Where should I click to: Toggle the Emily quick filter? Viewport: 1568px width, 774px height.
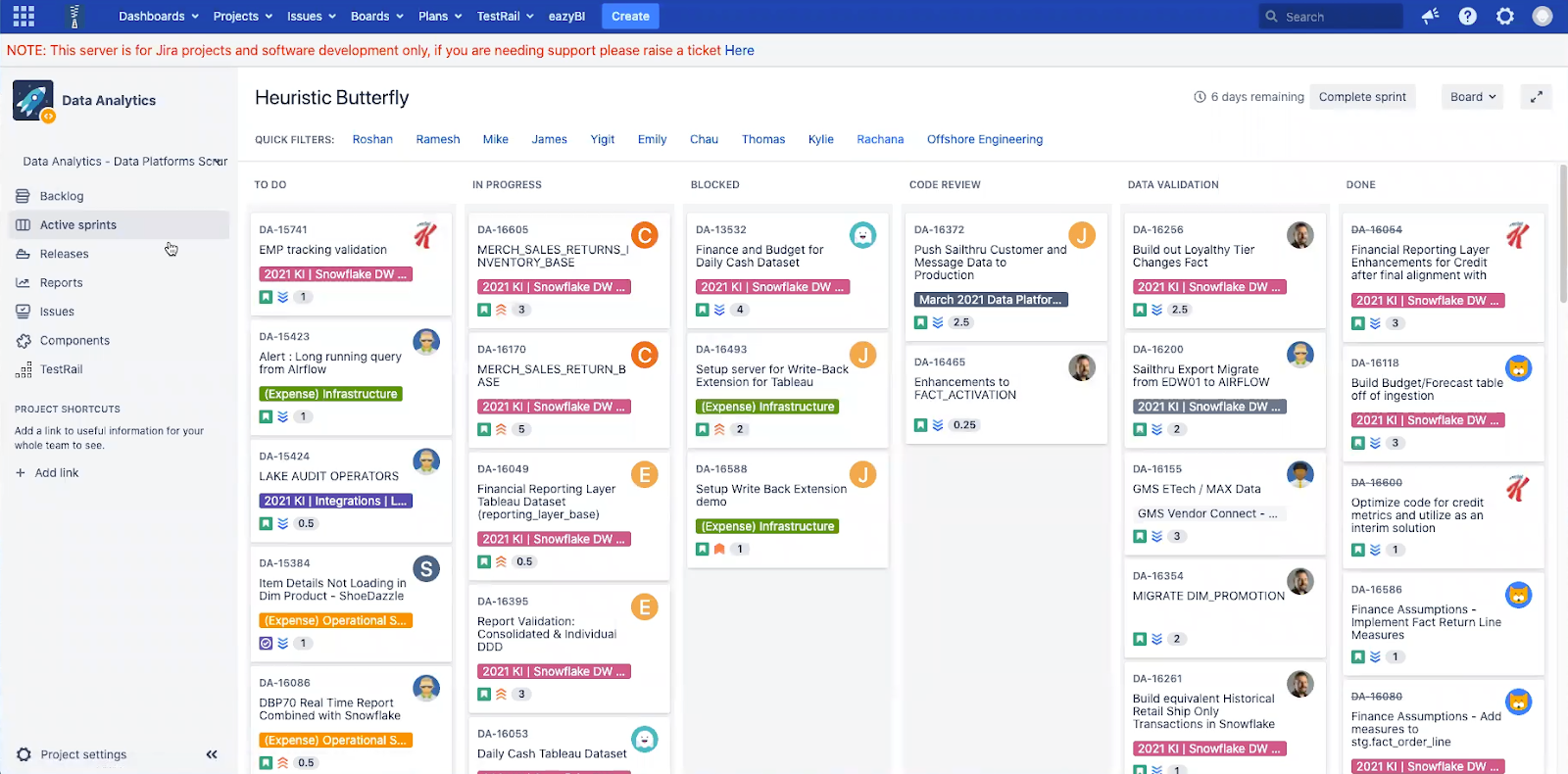pos(652,139)
